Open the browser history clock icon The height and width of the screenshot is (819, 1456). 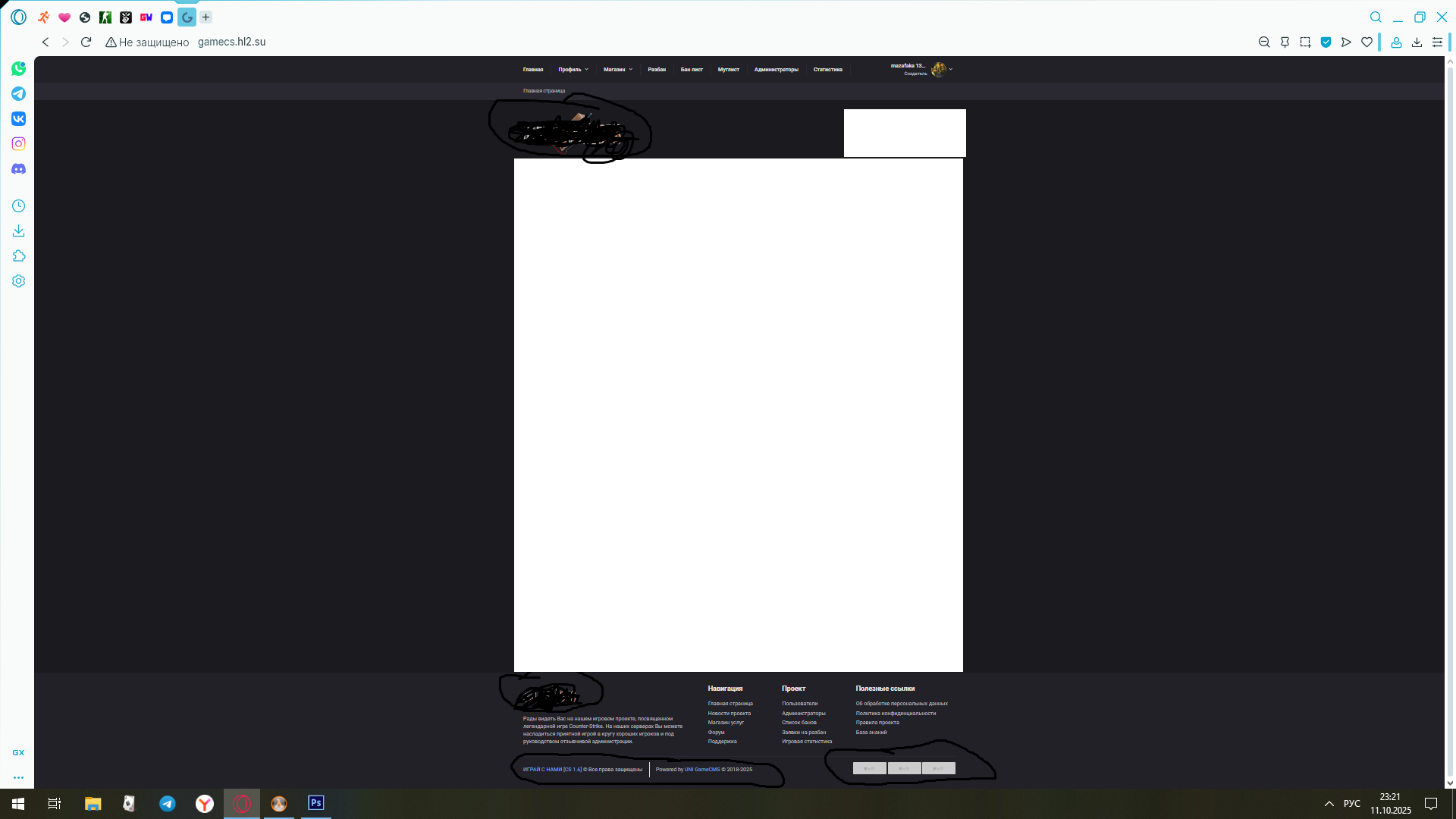18,206
